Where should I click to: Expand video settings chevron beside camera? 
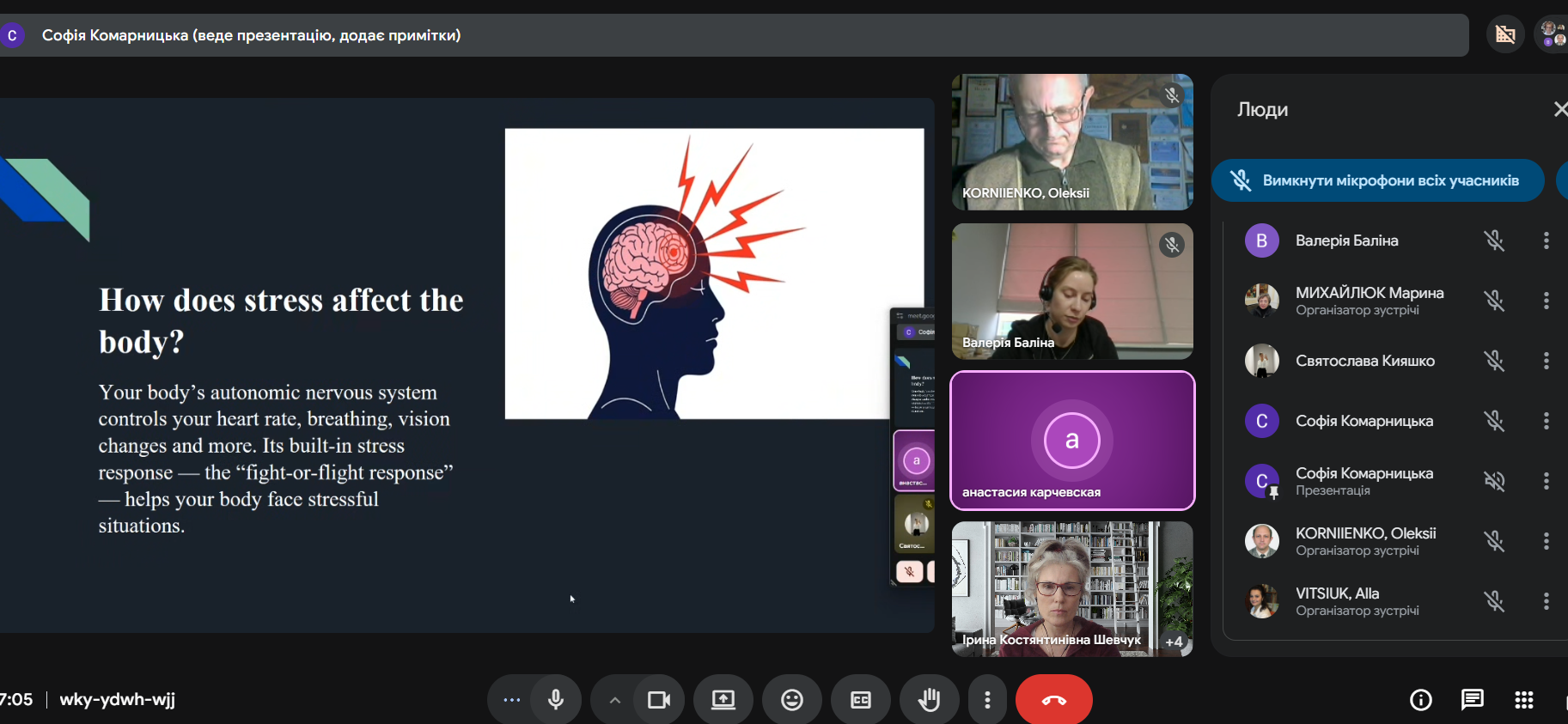pyautogui.click(x=614, y=700)
